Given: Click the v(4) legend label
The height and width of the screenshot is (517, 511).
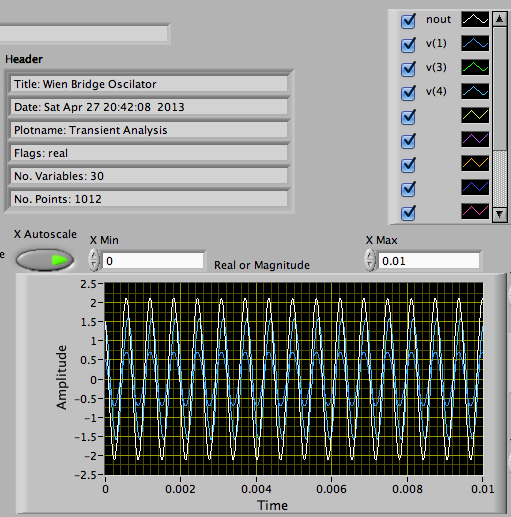Looking at the screenshot, I should click(x=436, y=92).
